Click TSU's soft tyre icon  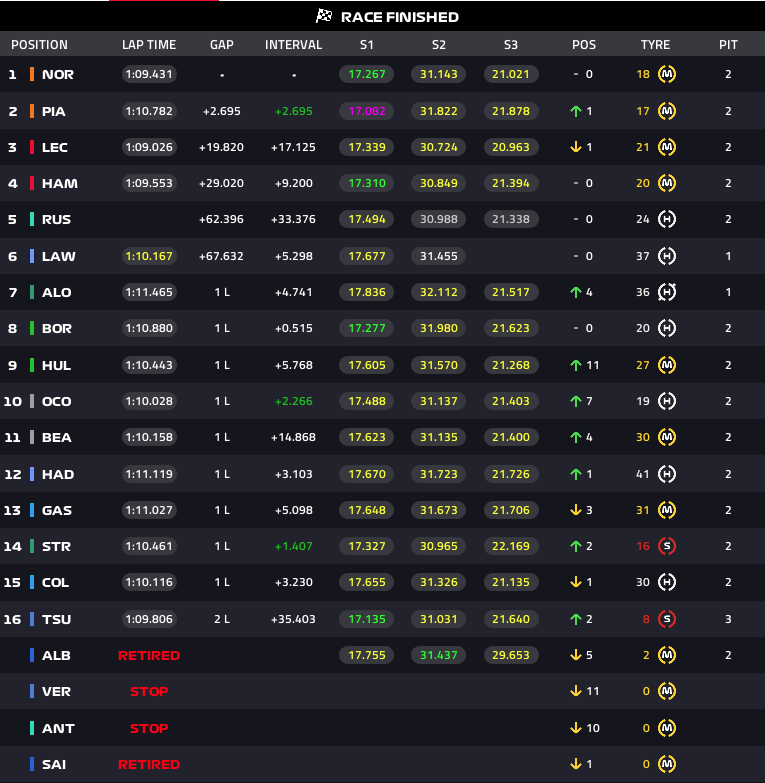click(667, 619)
